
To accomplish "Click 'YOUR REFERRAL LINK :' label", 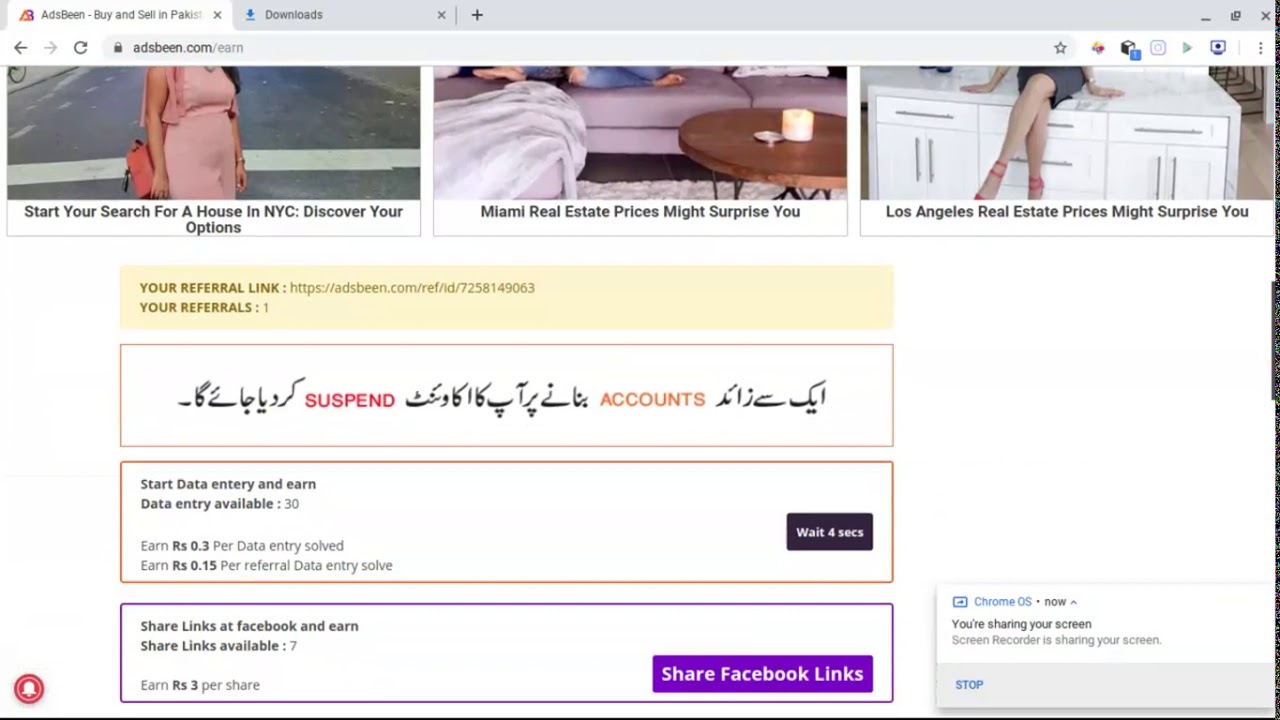I will [x=213, y=287].
